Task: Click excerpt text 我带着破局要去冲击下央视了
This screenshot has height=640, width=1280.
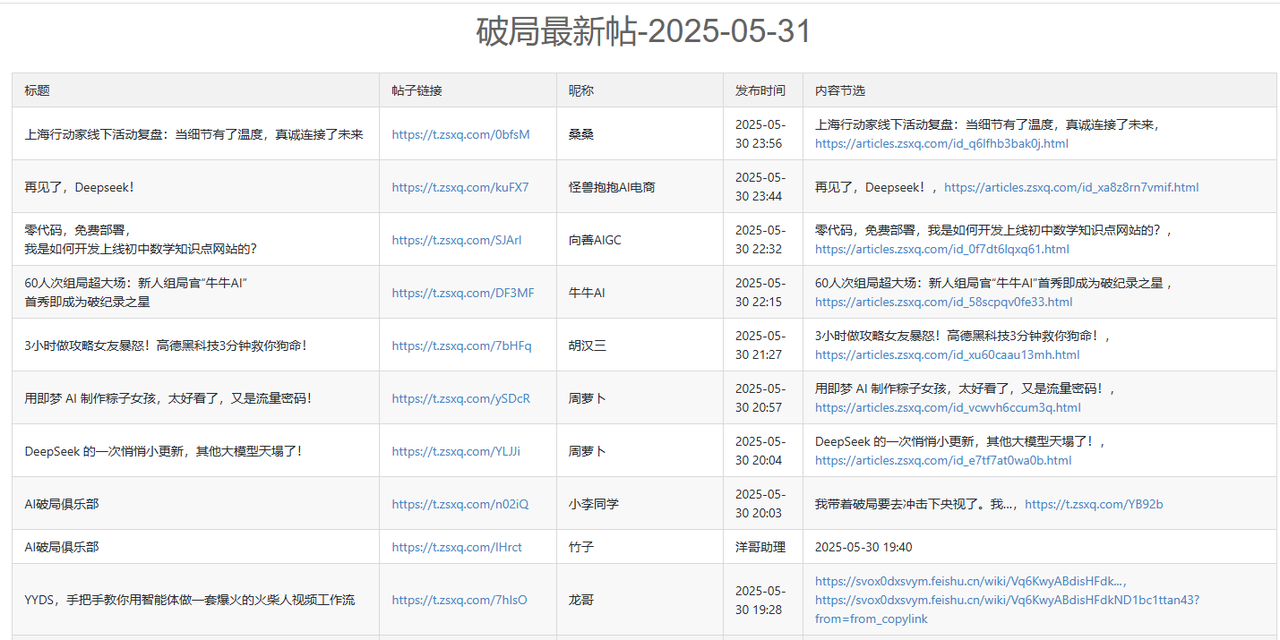Action: pyautogui.click(x=916, y=504)
